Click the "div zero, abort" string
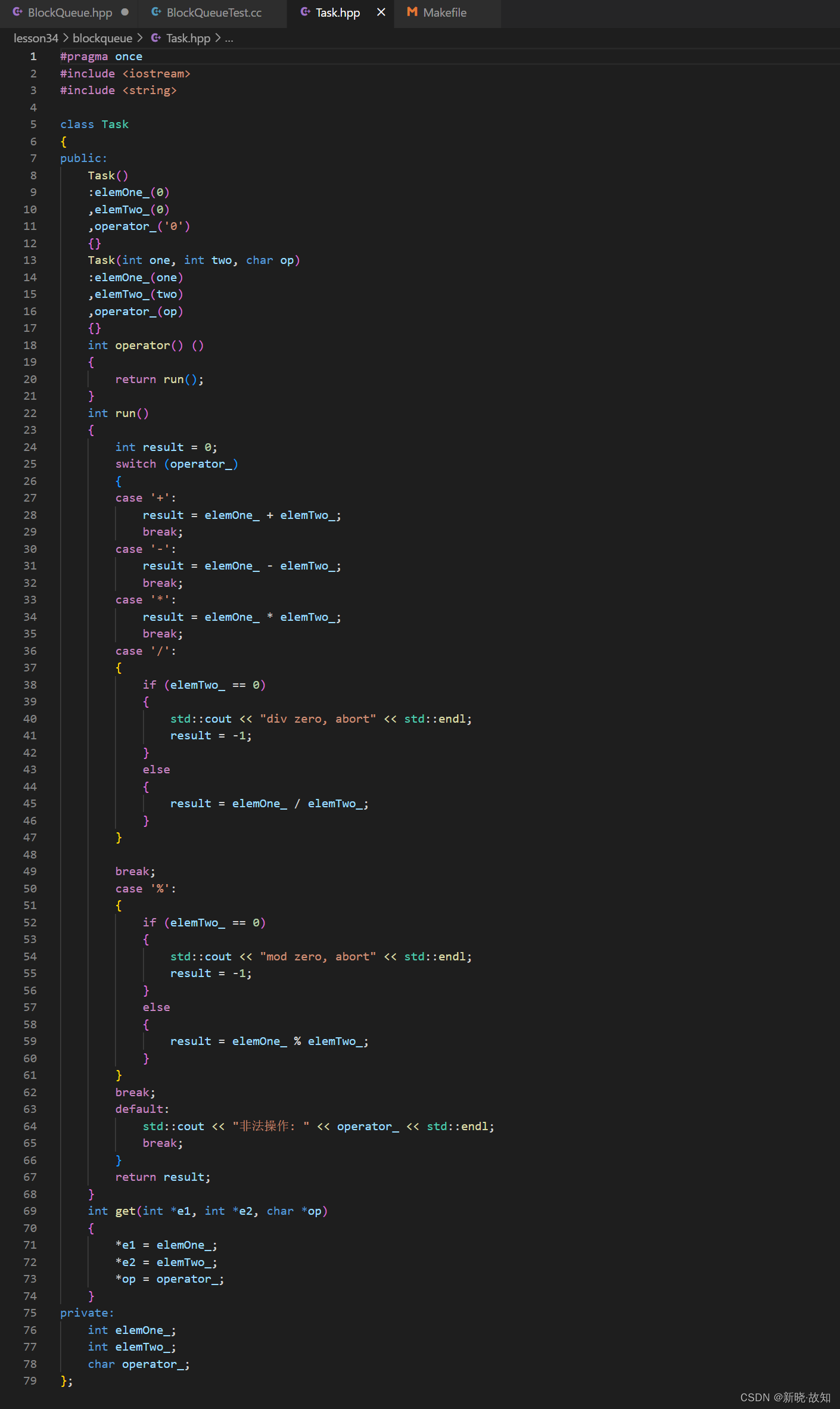Image resolution: width=840 pixels, height=1409 pixels. coord(318,719)
